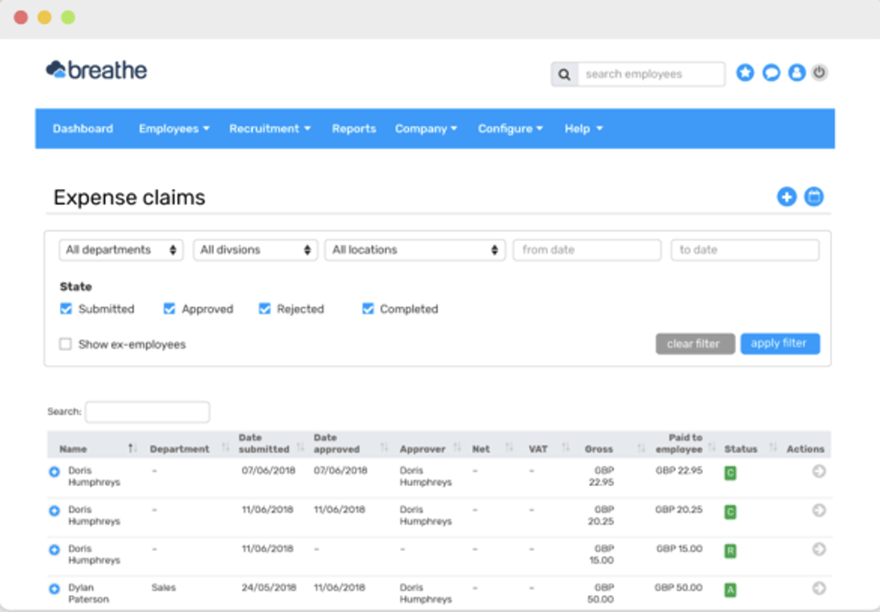The height and width of the screenshot is (612, 880).
Task: Open the All divsions dropdown
Action: click(255, 250)
